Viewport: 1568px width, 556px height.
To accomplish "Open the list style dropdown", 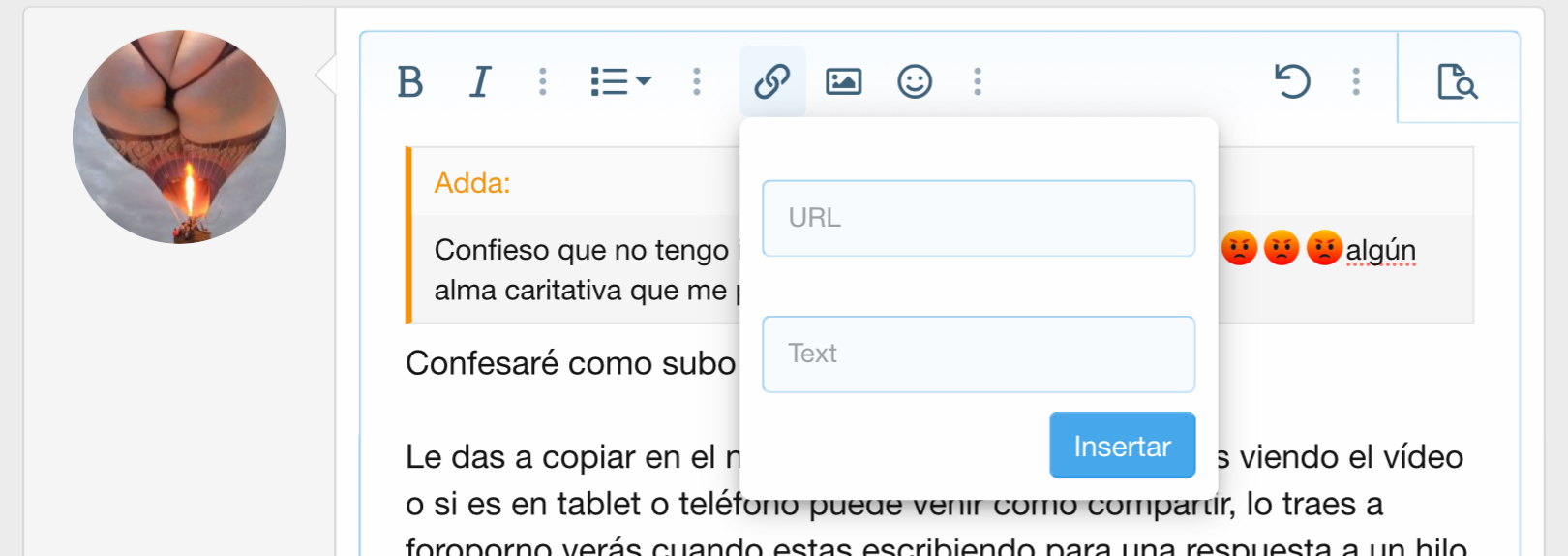I will (620, 82).
